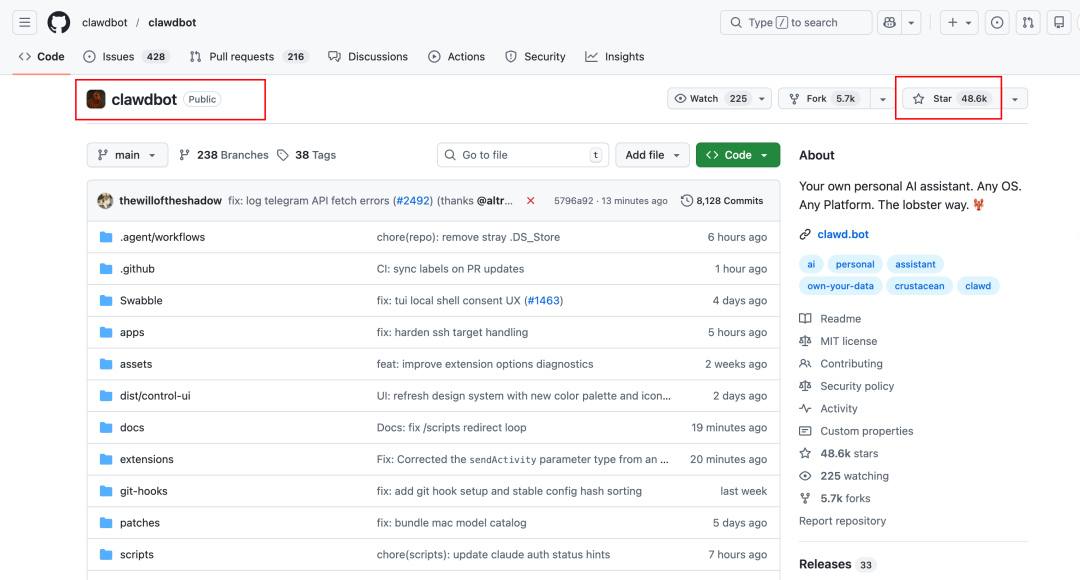Screen dimensions: 1080x580
Task: Open the plus Create new dropdown
Action: [x=959, y=23]
